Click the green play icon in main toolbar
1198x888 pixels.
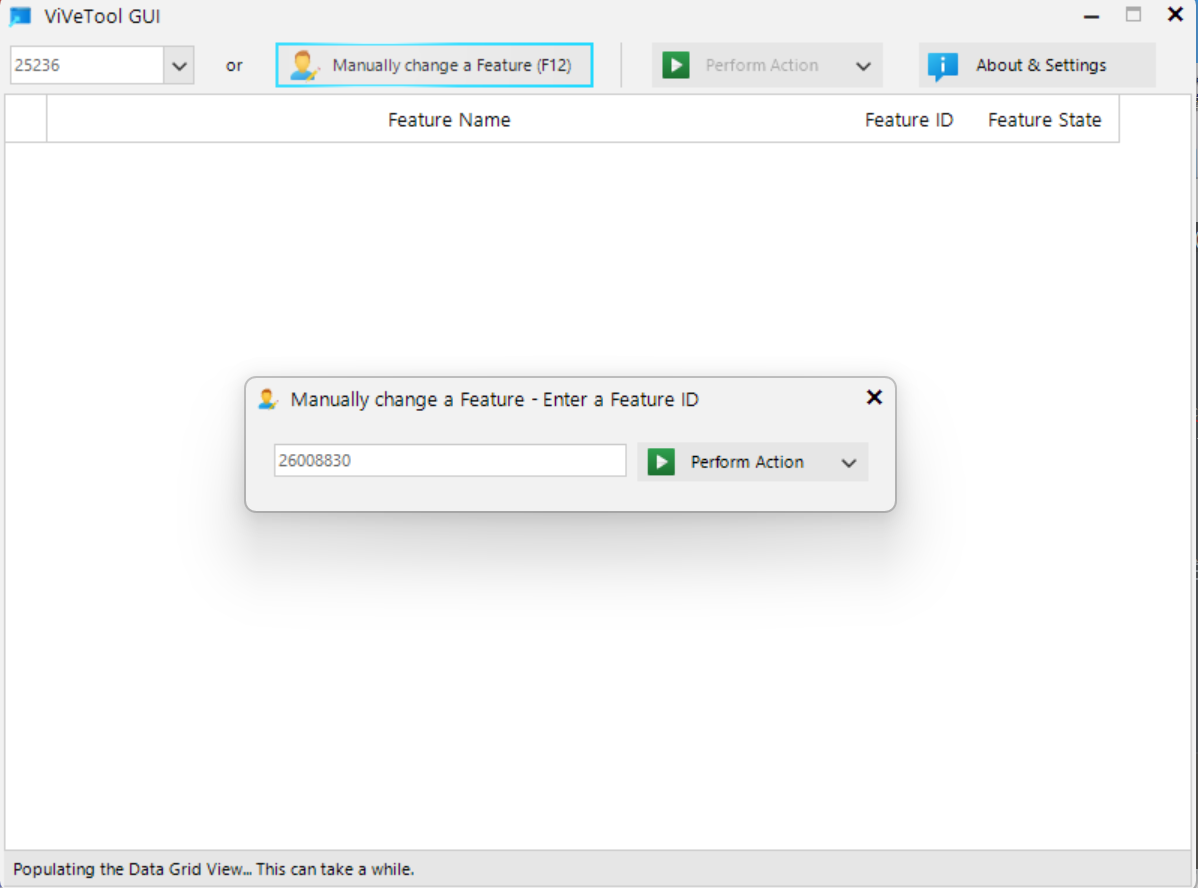(x=675, y=65)
